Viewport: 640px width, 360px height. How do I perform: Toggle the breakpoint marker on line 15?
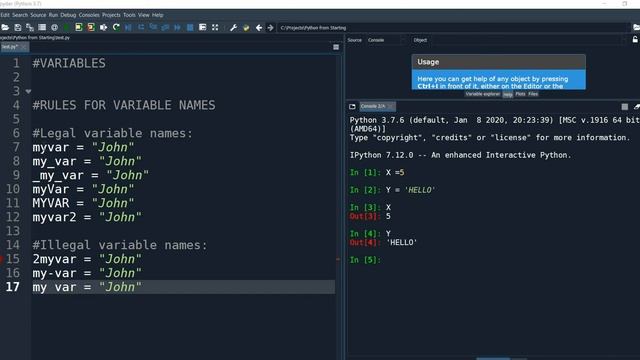coord(2,259)
